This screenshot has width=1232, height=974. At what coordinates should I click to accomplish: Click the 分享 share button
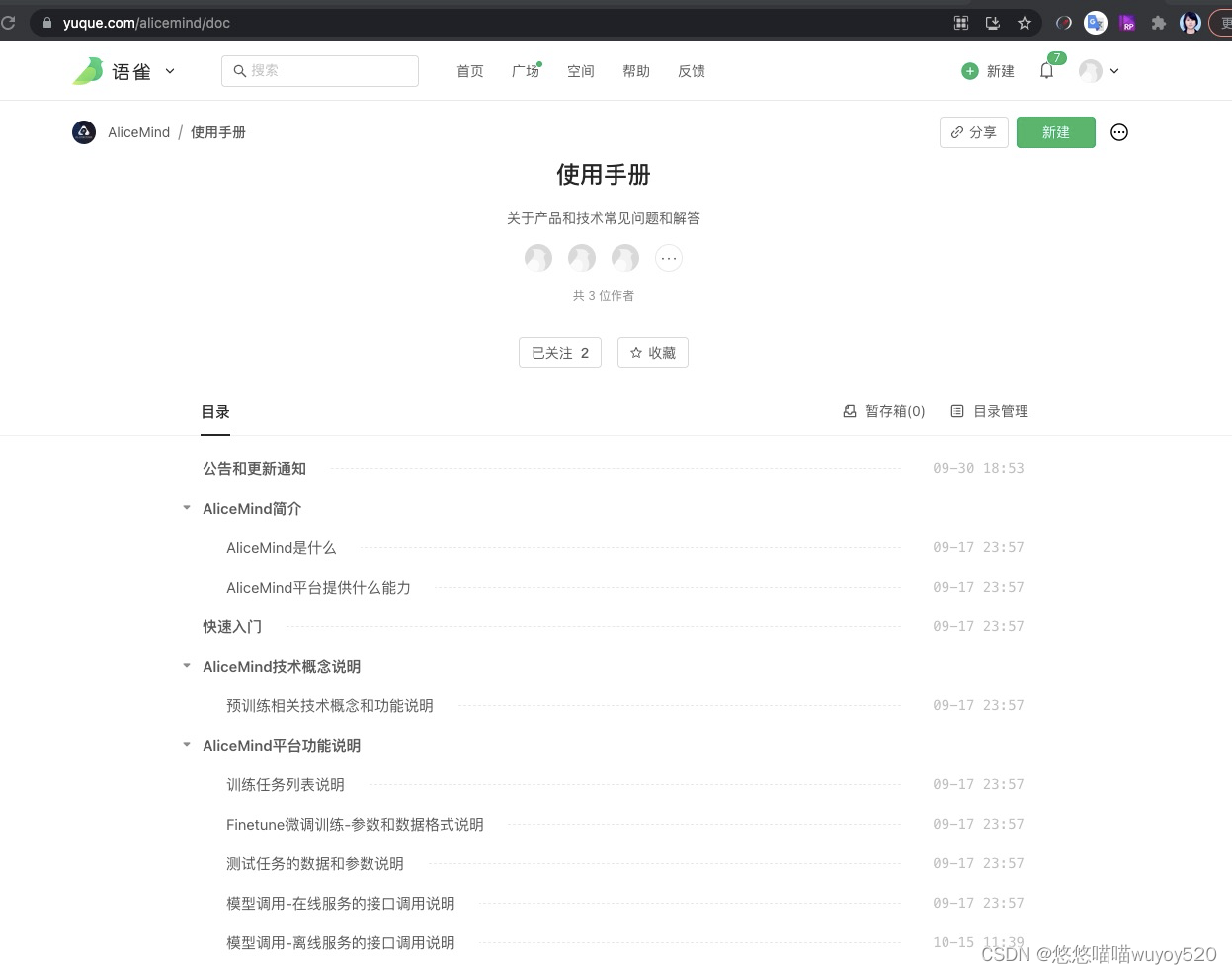click(974, 132)
